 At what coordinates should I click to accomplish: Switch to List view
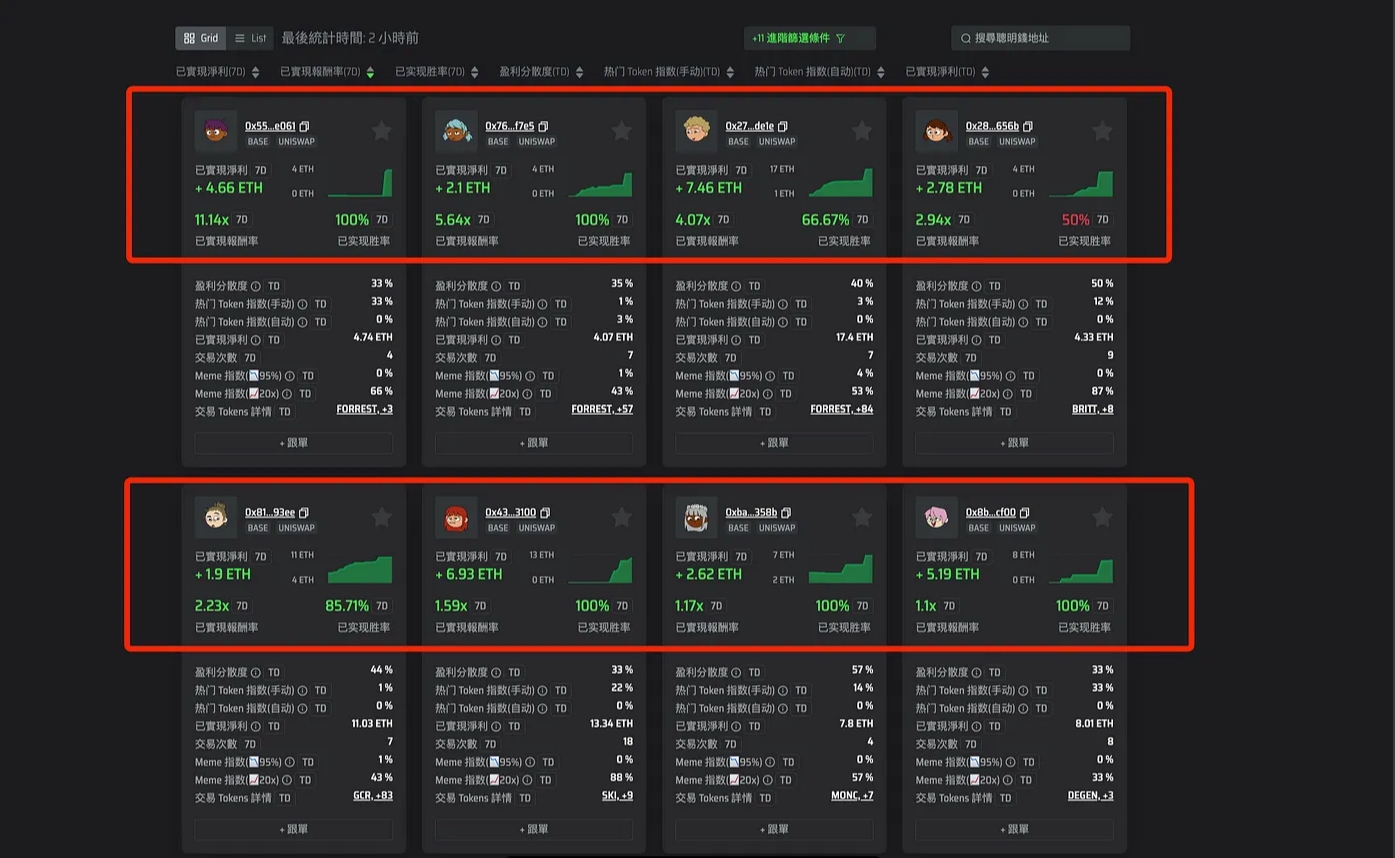click(250, 38)
